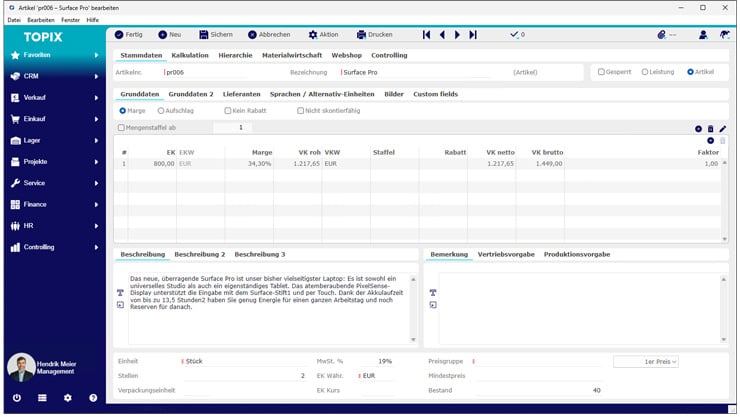Enable the Gesperrt checkbox
The width and height of the screenshot is (740, 417).
(x=601, y=72)
